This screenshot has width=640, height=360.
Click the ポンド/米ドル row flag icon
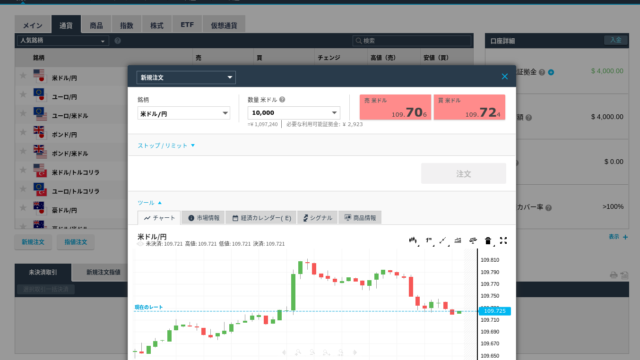40,151
